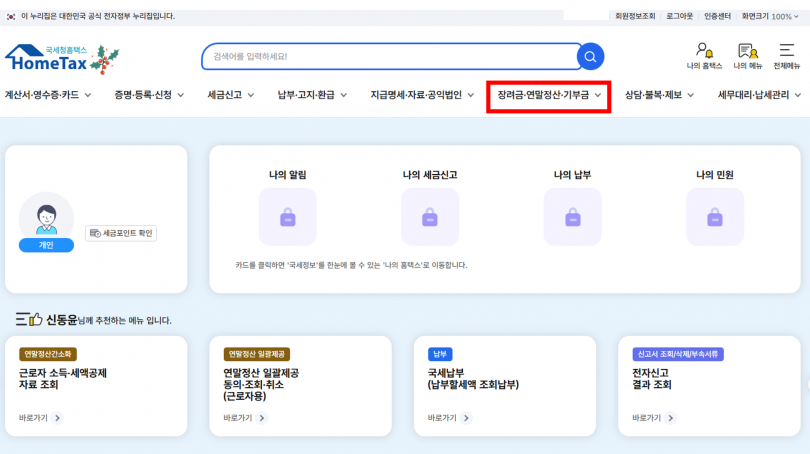This screenshot has height=454, width=810.
Task: Click the 개인 profile avatar
Action: 46,218
